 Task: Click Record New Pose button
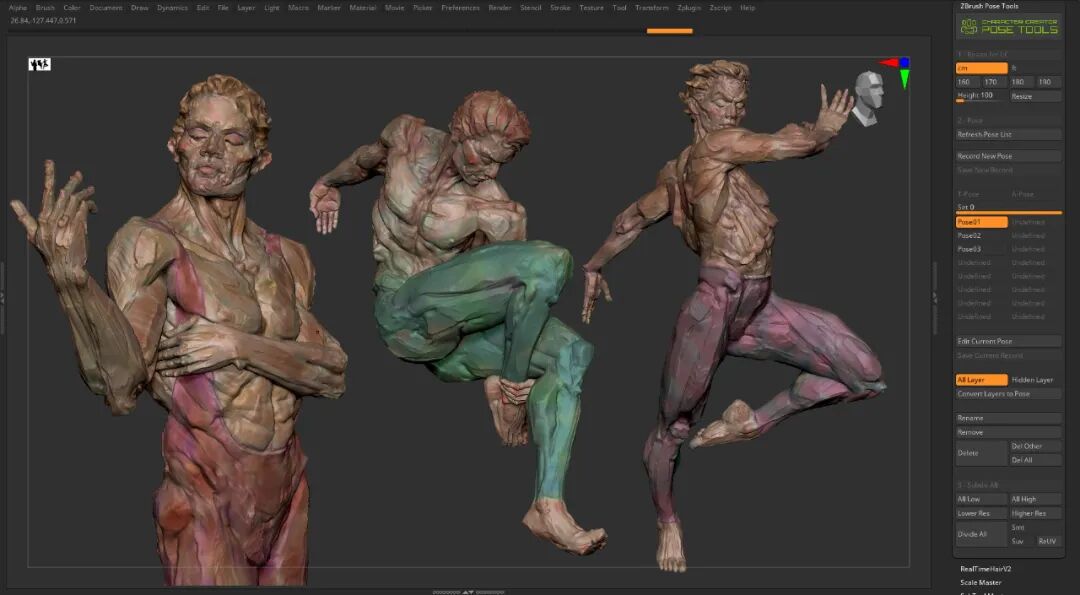[1008, 156]
